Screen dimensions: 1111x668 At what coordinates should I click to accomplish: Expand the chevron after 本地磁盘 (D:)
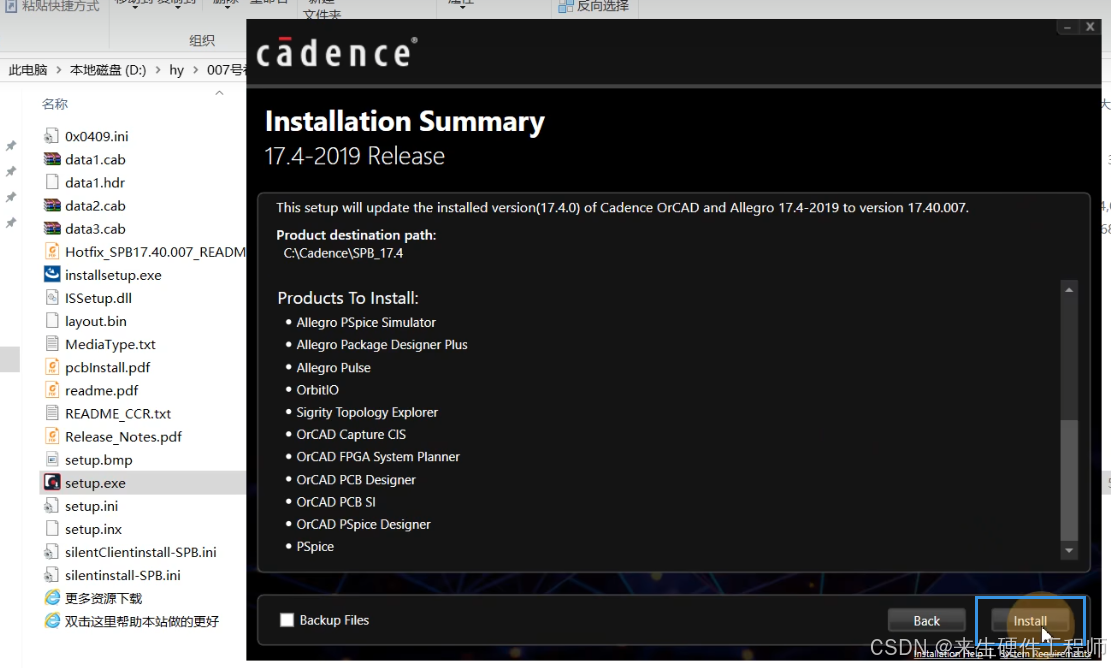click(157, 70)
